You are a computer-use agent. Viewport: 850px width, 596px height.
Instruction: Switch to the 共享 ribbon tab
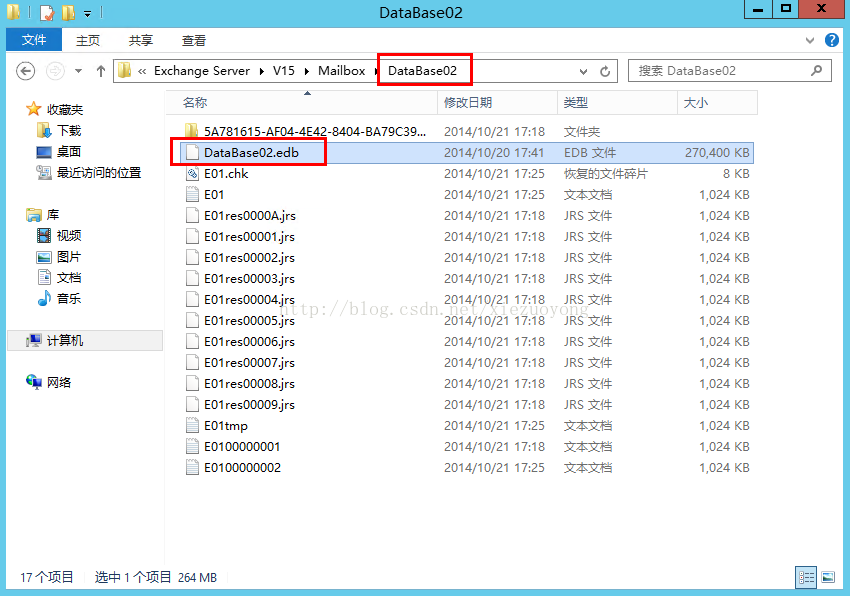pos(140,41)
